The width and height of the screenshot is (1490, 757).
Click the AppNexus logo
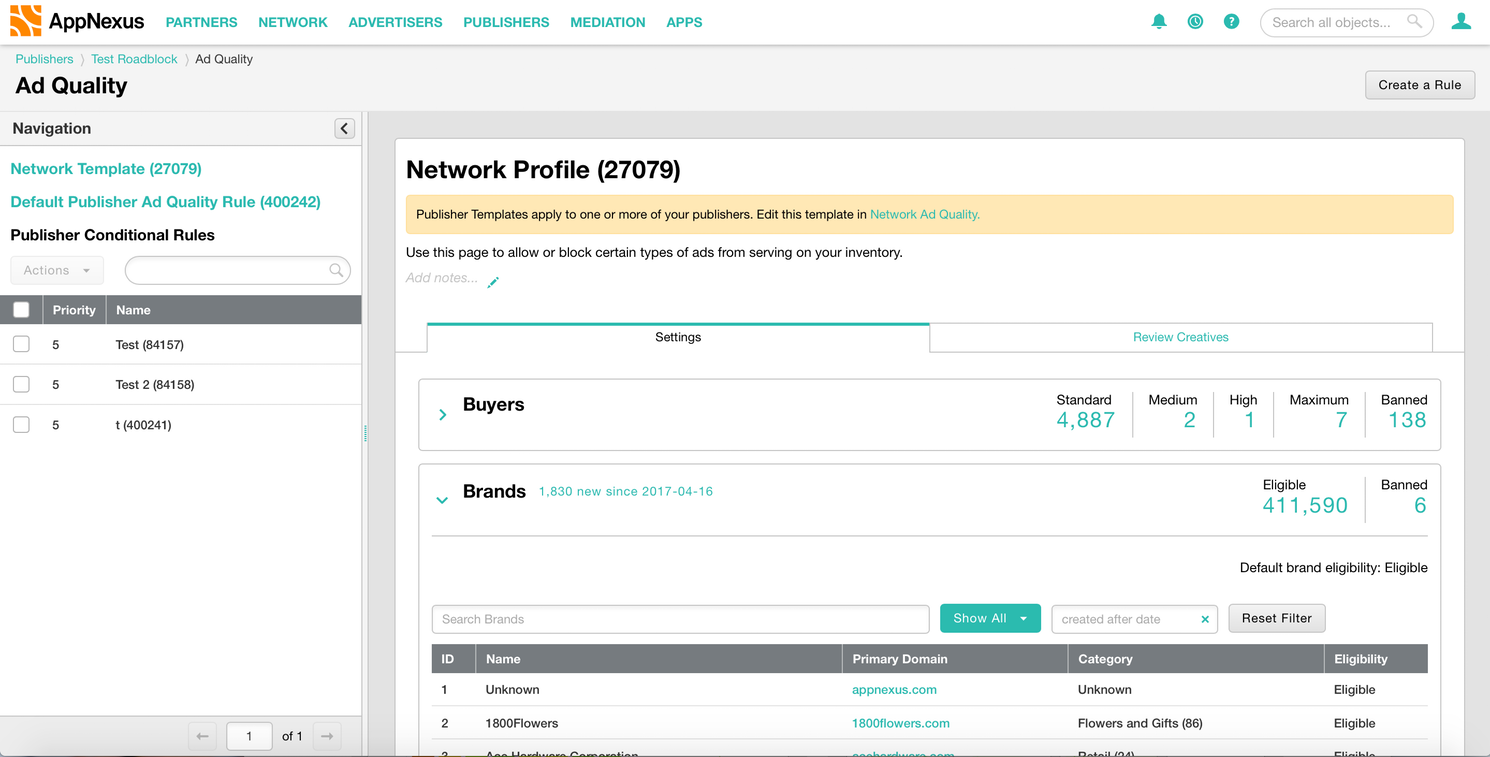point(77,21)
